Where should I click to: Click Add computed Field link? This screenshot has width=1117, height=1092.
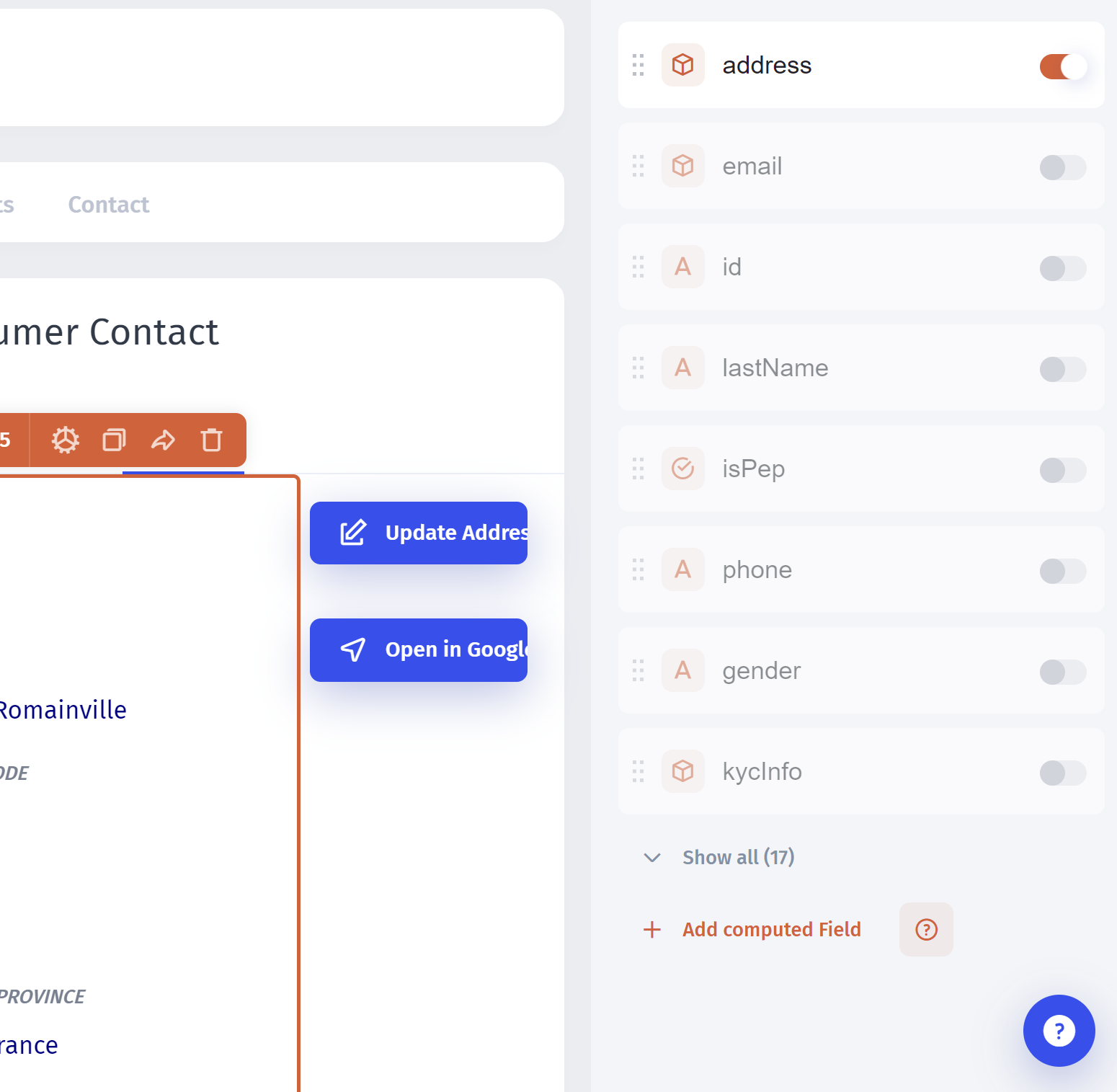click(771, 930)
